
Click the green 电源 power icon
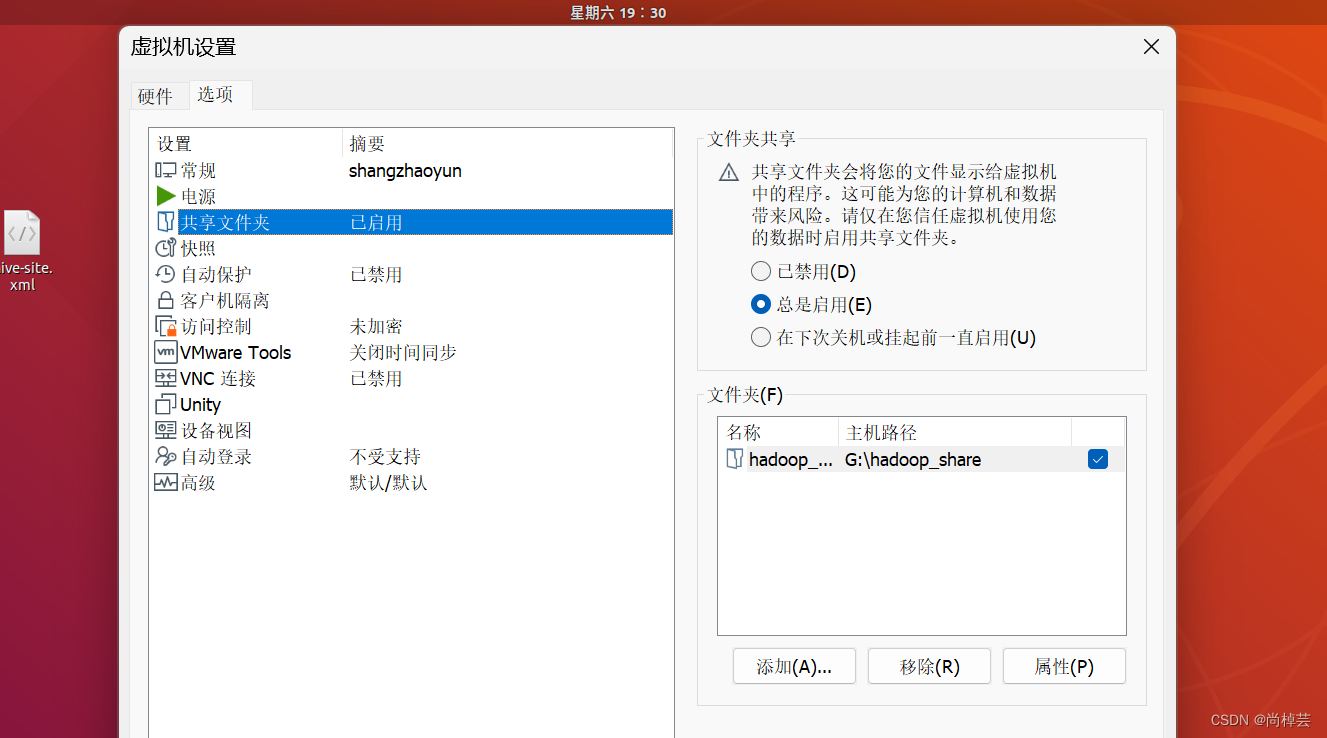click(x=166, y=197)
